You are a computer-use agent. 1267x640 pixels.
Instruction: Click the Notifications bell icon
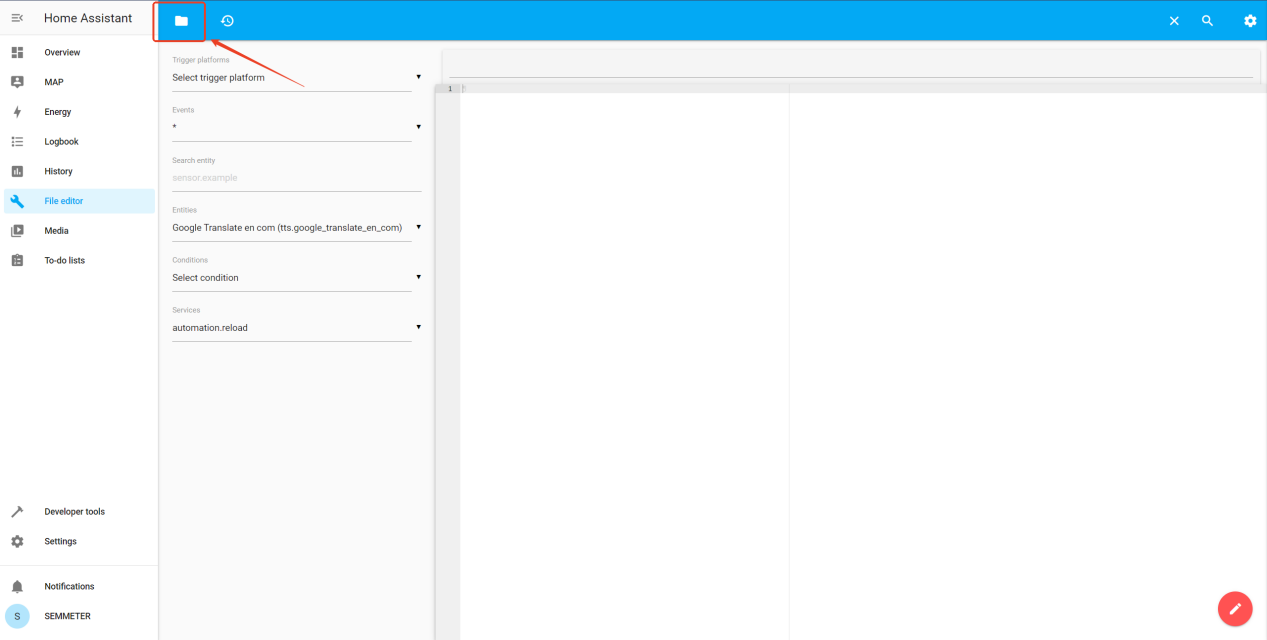(x=17, y=587)
